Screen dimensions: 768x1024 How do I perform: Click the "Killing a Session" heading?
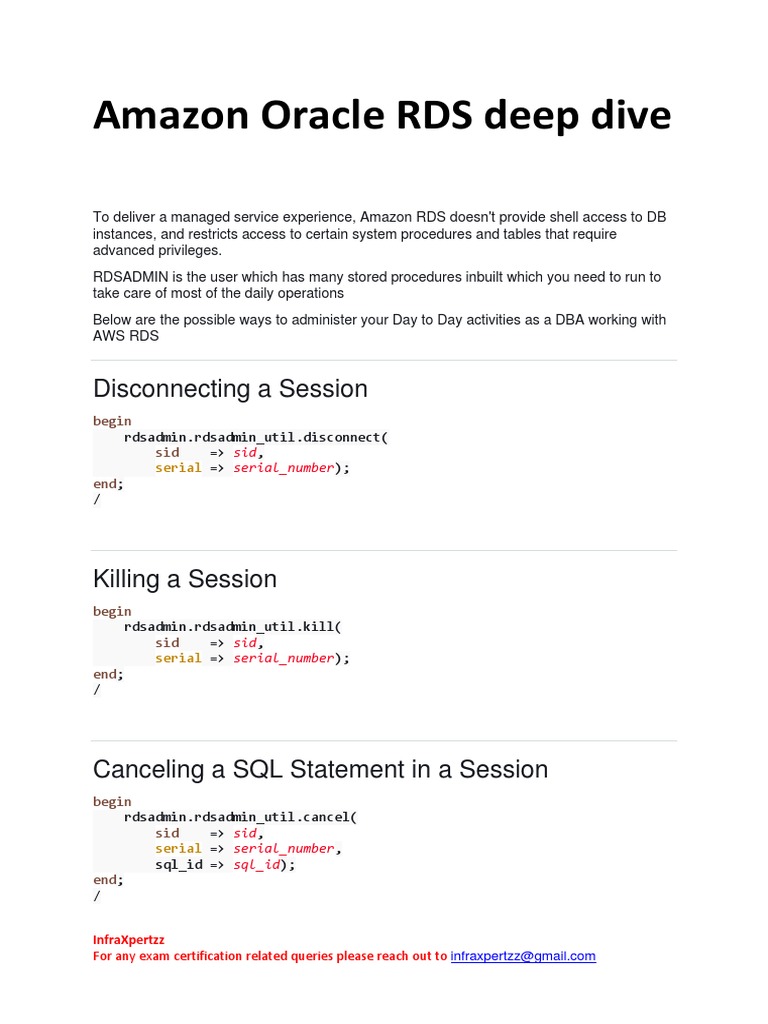tap(185, 579)
